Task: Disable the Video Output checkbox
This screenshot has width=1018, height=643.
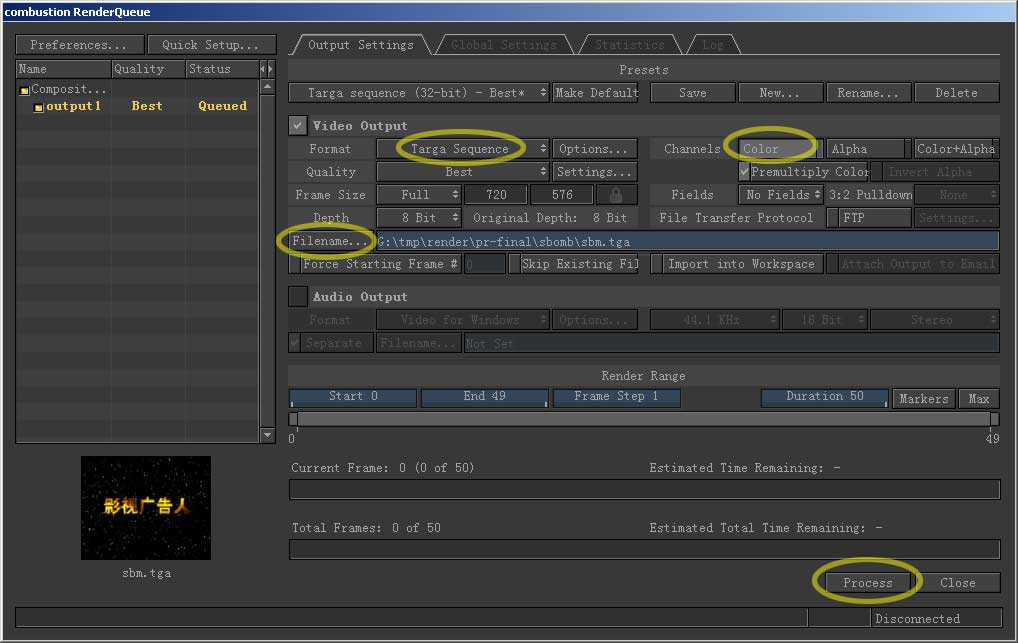Action: click(x=298, y=126)
